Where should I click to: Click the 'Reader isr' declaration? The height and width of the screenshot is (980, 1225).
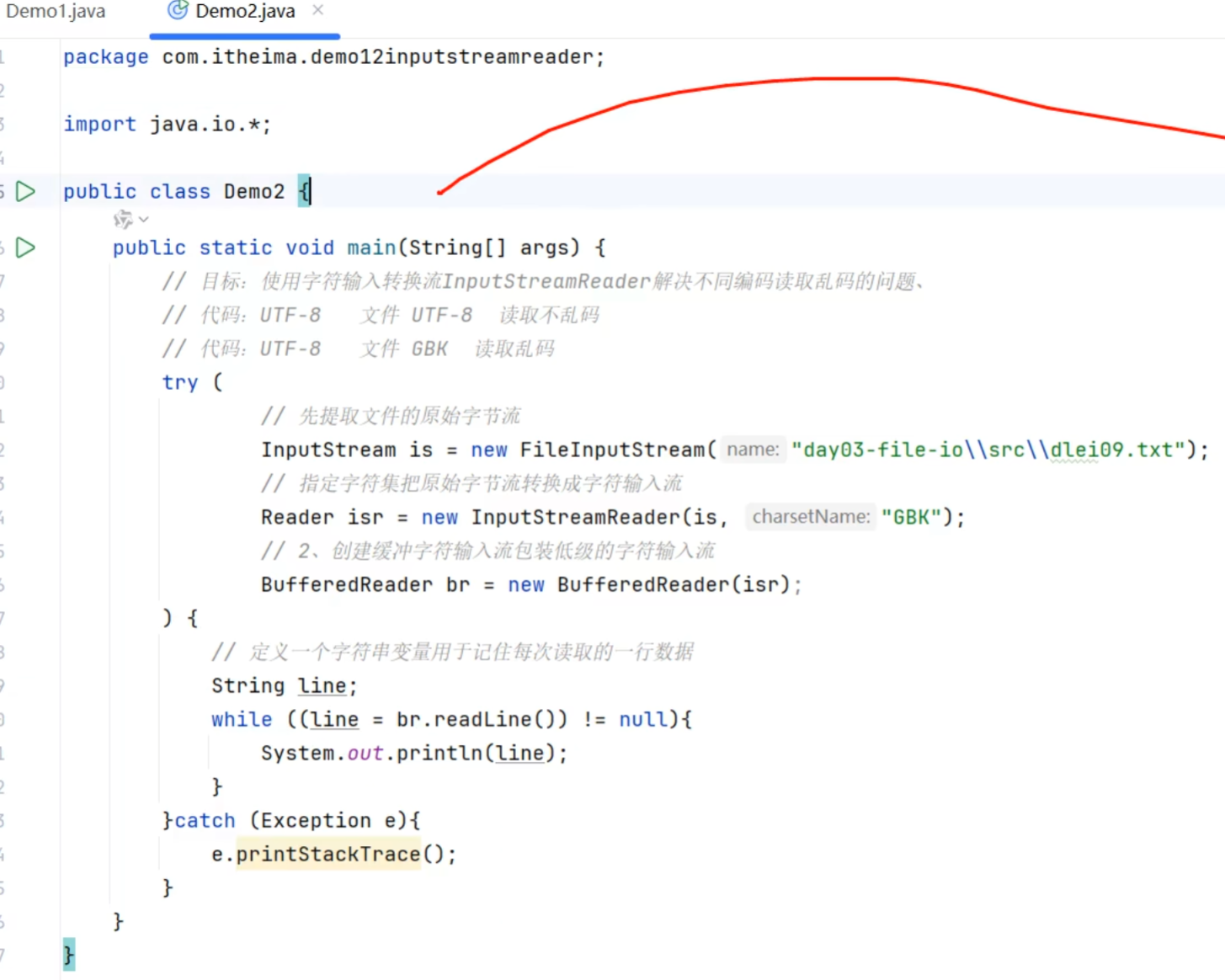coord(322,518)
